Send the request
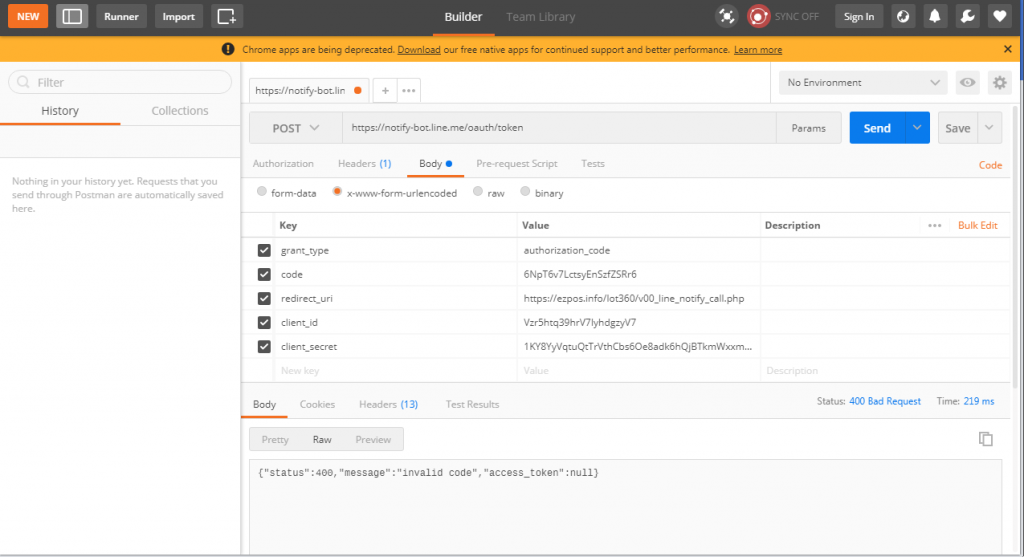 pyautogui.click(x=877, y=128)
